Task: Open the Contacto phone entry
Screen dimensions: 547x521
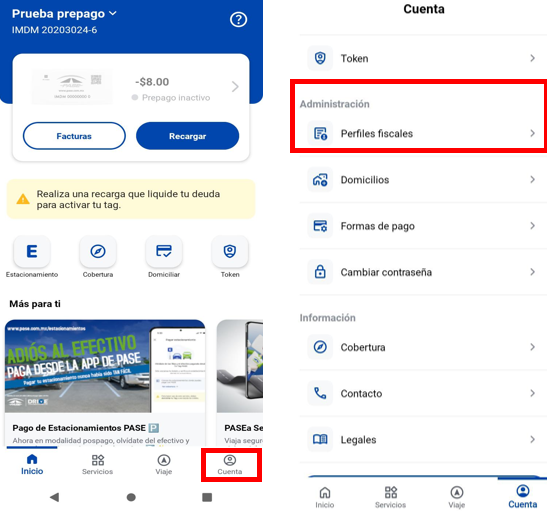Action: (423, 393)
